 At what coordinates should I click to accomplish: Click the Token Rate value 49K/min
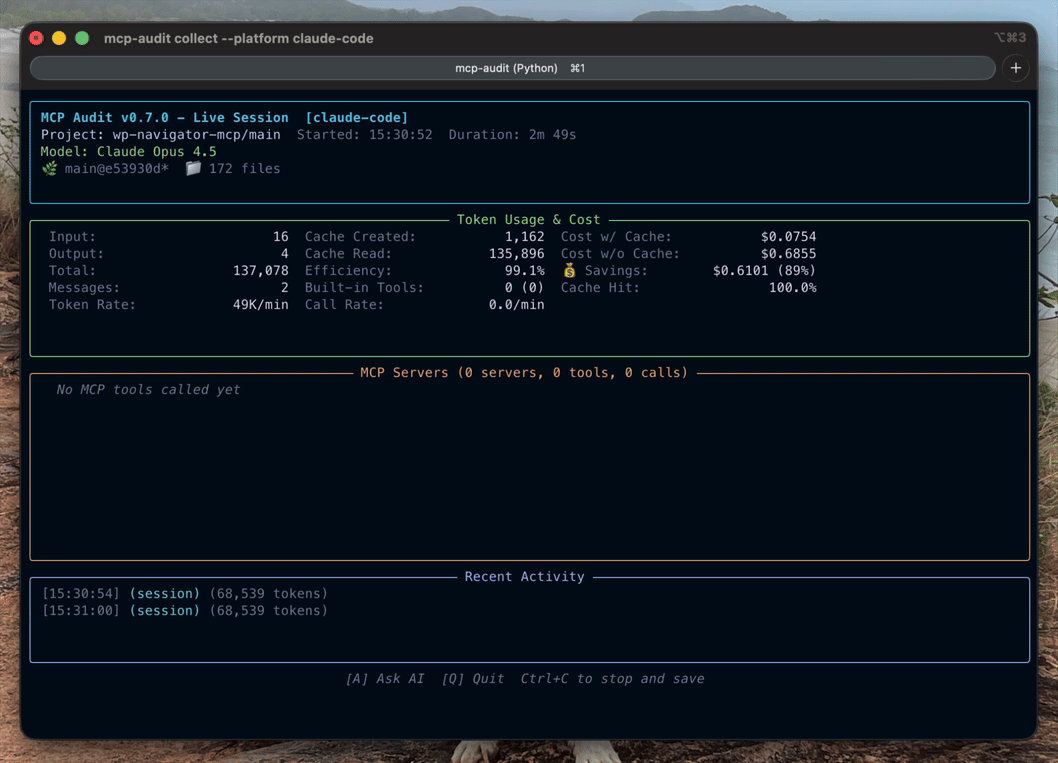tap(260, 304)
